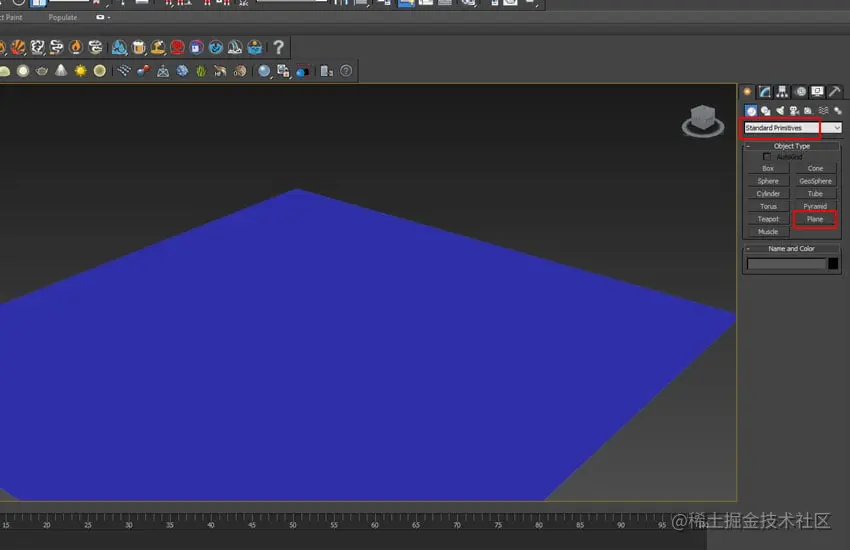Click the Pyramid primitive button
Viewport: 850px width, 550px height.
coord(815,206)
